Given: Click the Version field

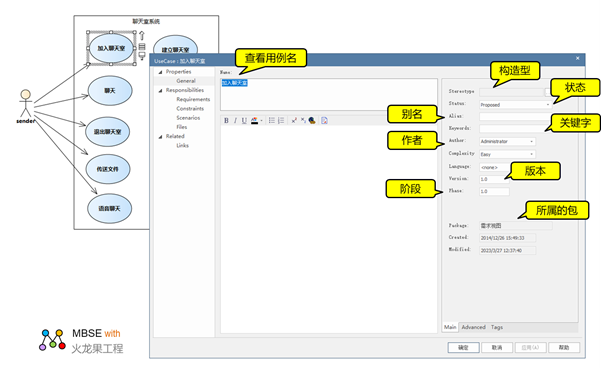Looking at the screenshot, I should coord(494,179).
